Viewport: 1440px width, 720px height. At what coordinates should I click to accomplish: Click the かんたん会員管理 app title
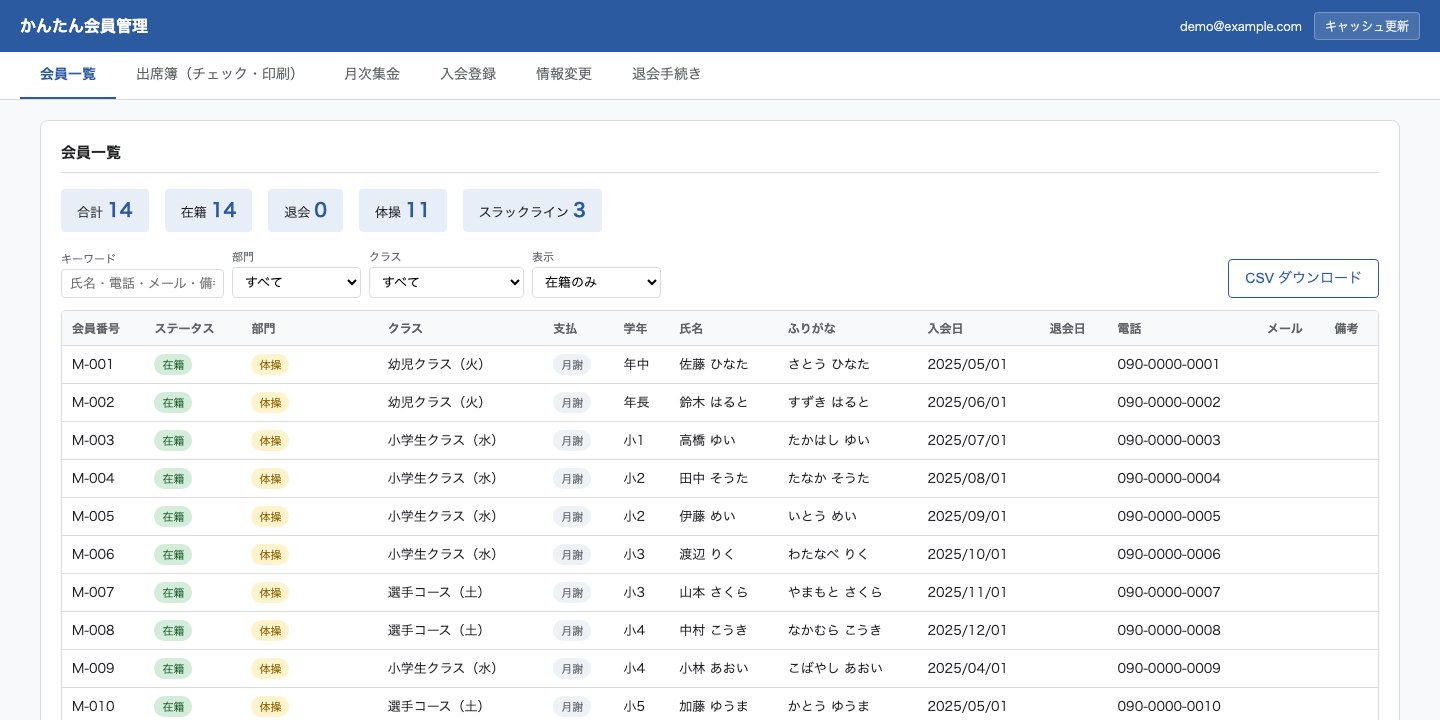coord(84,26)
